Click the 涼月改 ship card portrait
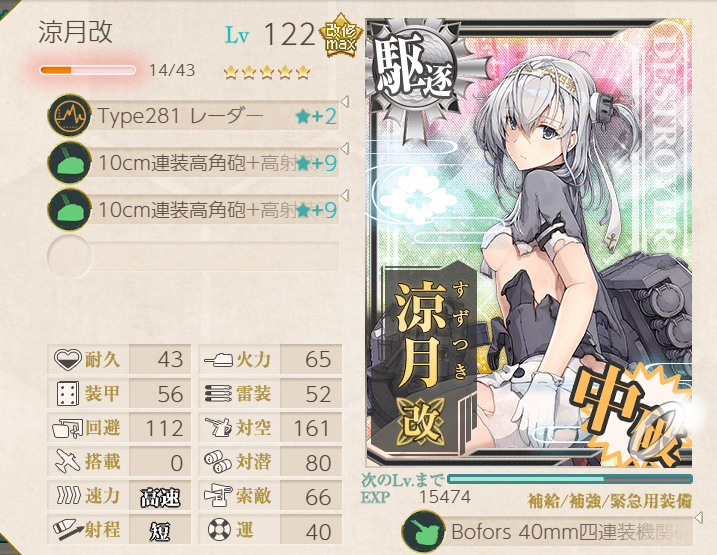 (529, 243)
